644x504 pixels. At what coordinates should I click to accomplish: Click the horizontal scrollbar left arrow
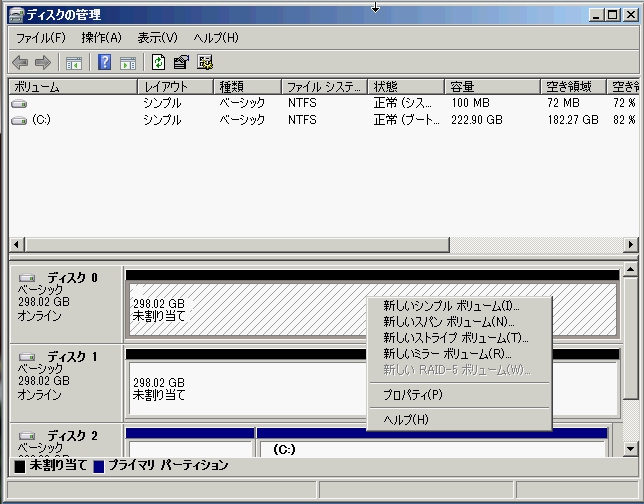coord(16,244)
